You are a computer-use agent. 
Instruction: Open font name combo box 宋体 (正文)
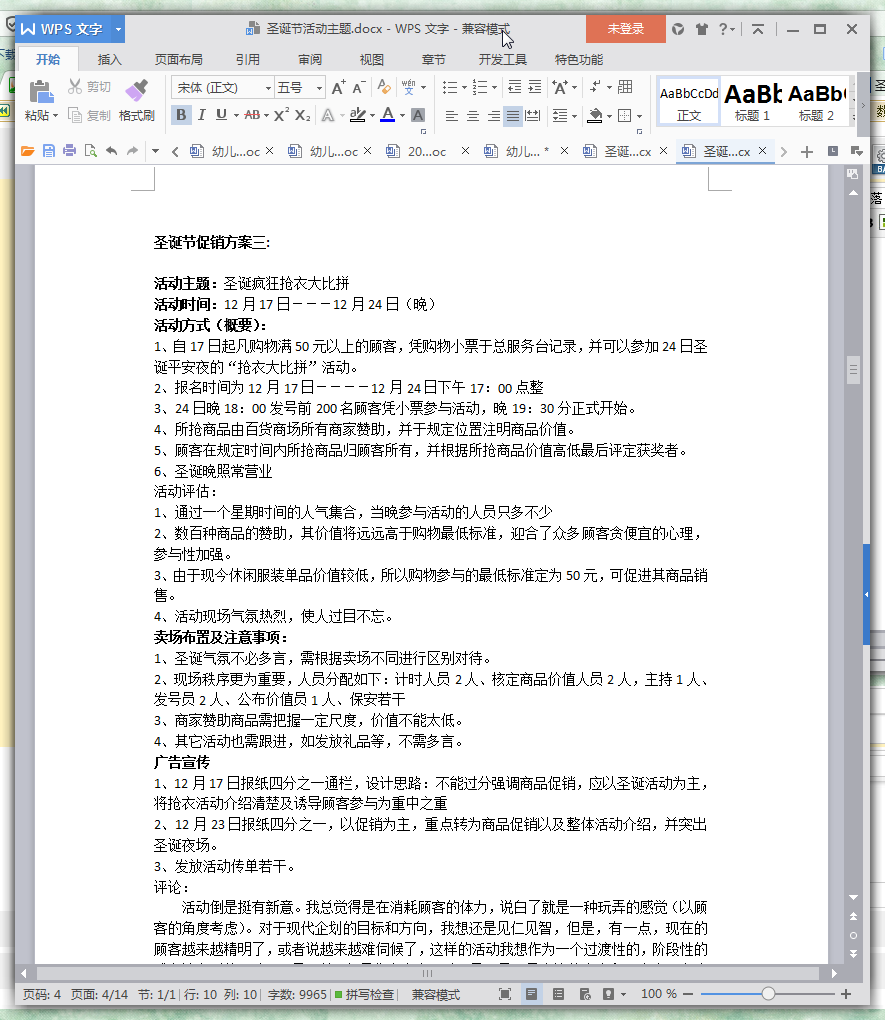point(223,87)
